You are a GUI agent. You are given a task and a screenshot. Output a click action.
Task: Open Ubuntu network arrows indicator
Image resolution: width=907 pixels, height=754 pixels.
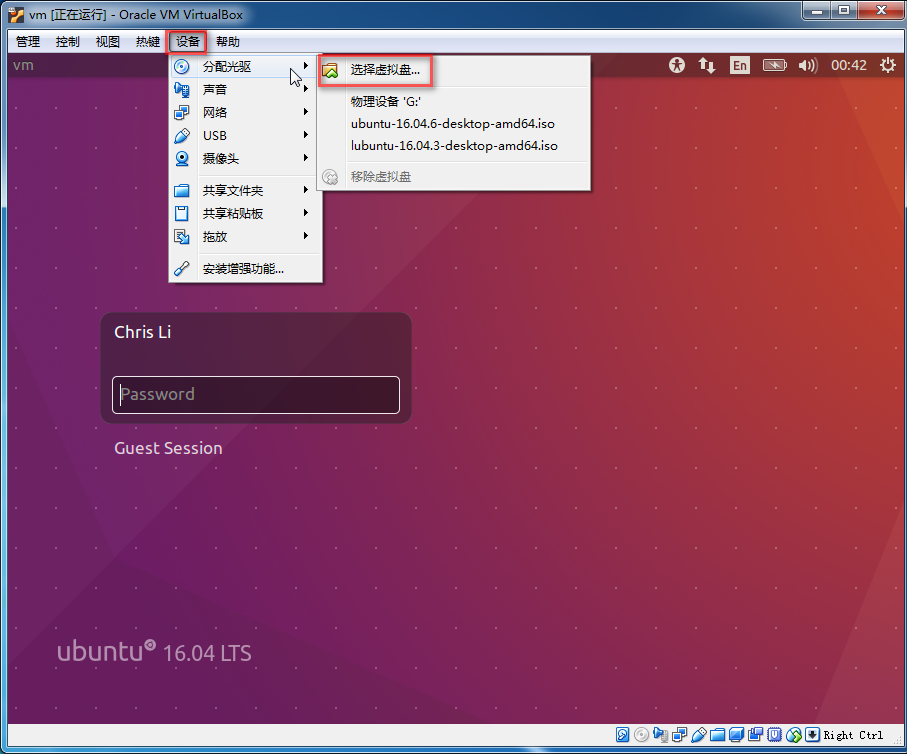coord(707,65)
